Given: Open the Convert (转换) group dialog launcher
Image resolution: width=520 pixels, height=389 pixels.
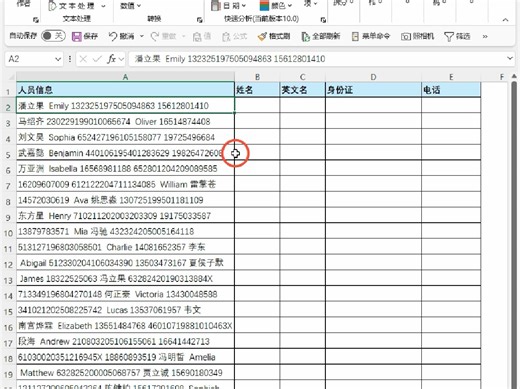Looking at the screenshot, I should [x=200, y=20].
